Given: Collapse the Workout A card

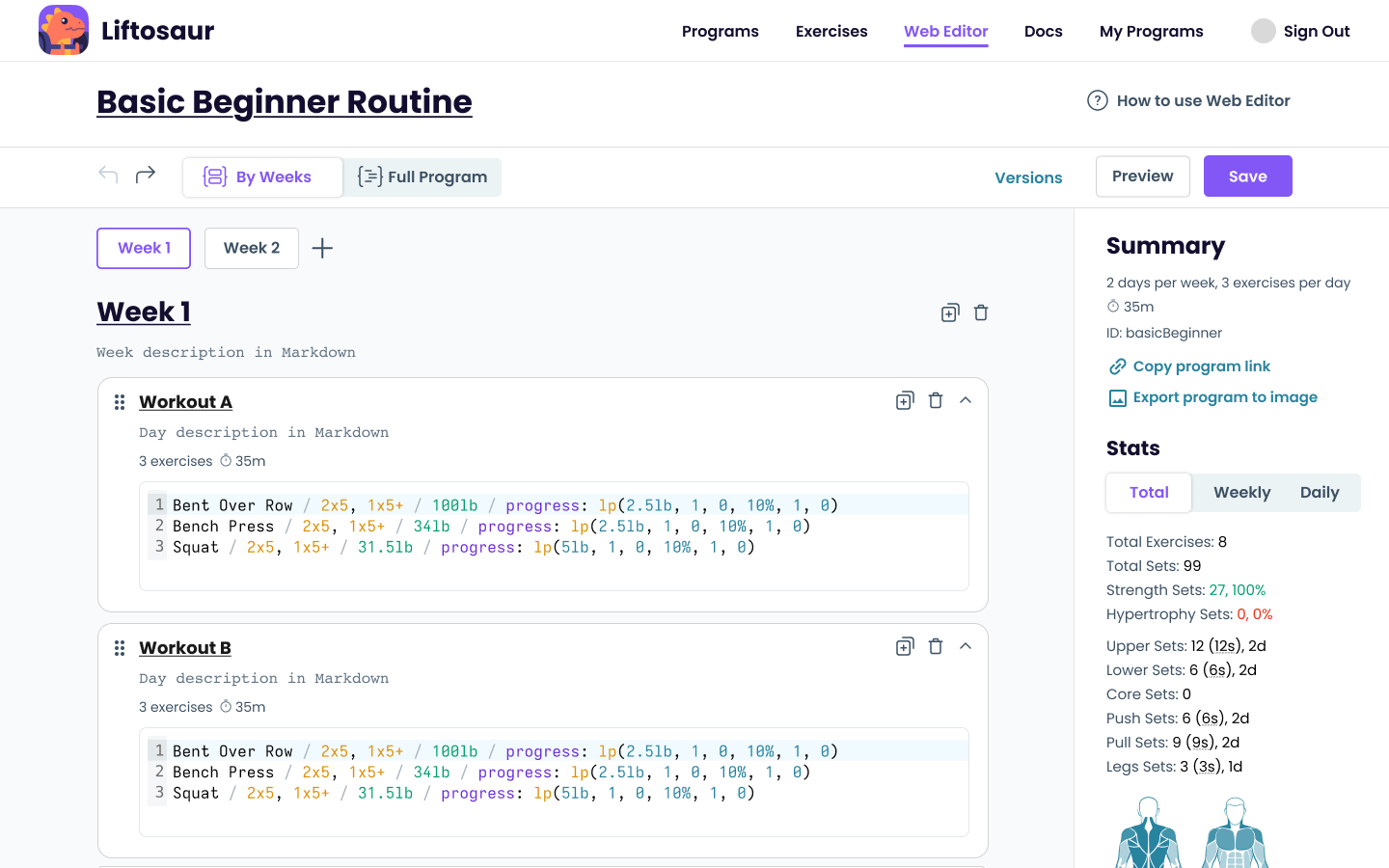Looking at the screenshot, I should [966, 399].
